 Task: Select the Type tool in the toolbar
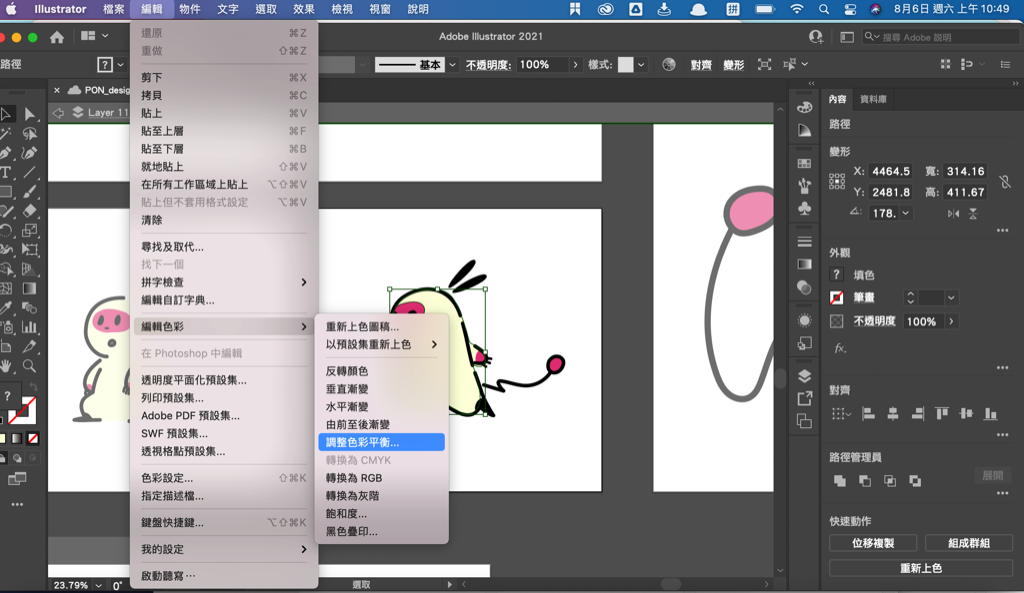[x=6, y=172]
